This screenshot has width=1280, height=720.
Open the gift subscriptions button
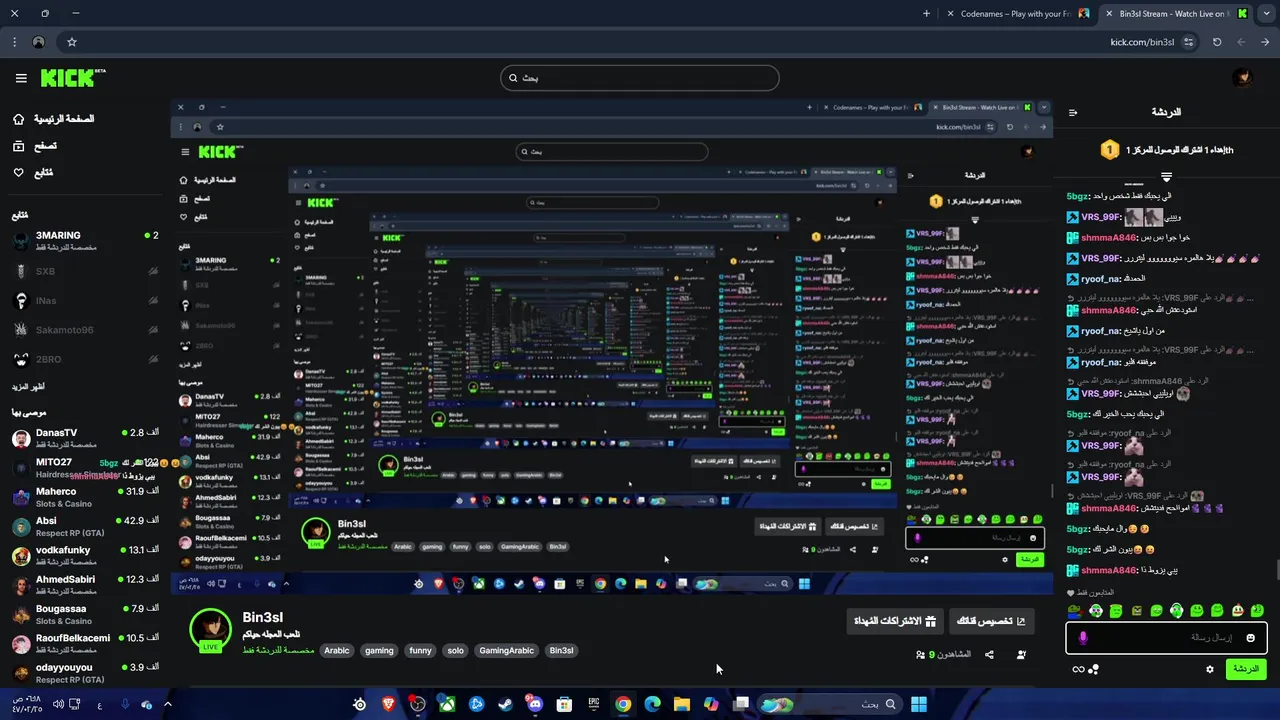(895, 621)
